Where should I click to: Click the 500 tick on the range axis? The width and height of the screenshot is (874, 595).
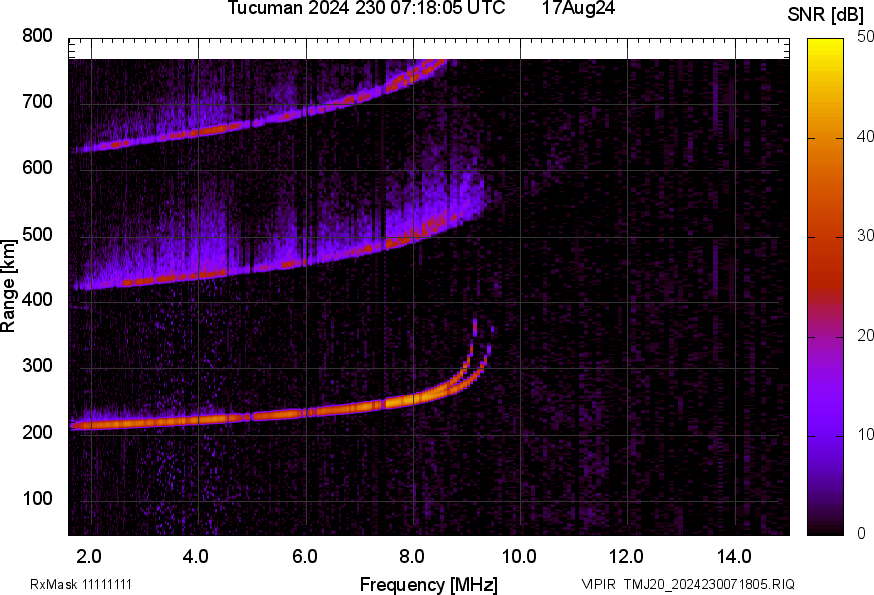tap(37, 235)
